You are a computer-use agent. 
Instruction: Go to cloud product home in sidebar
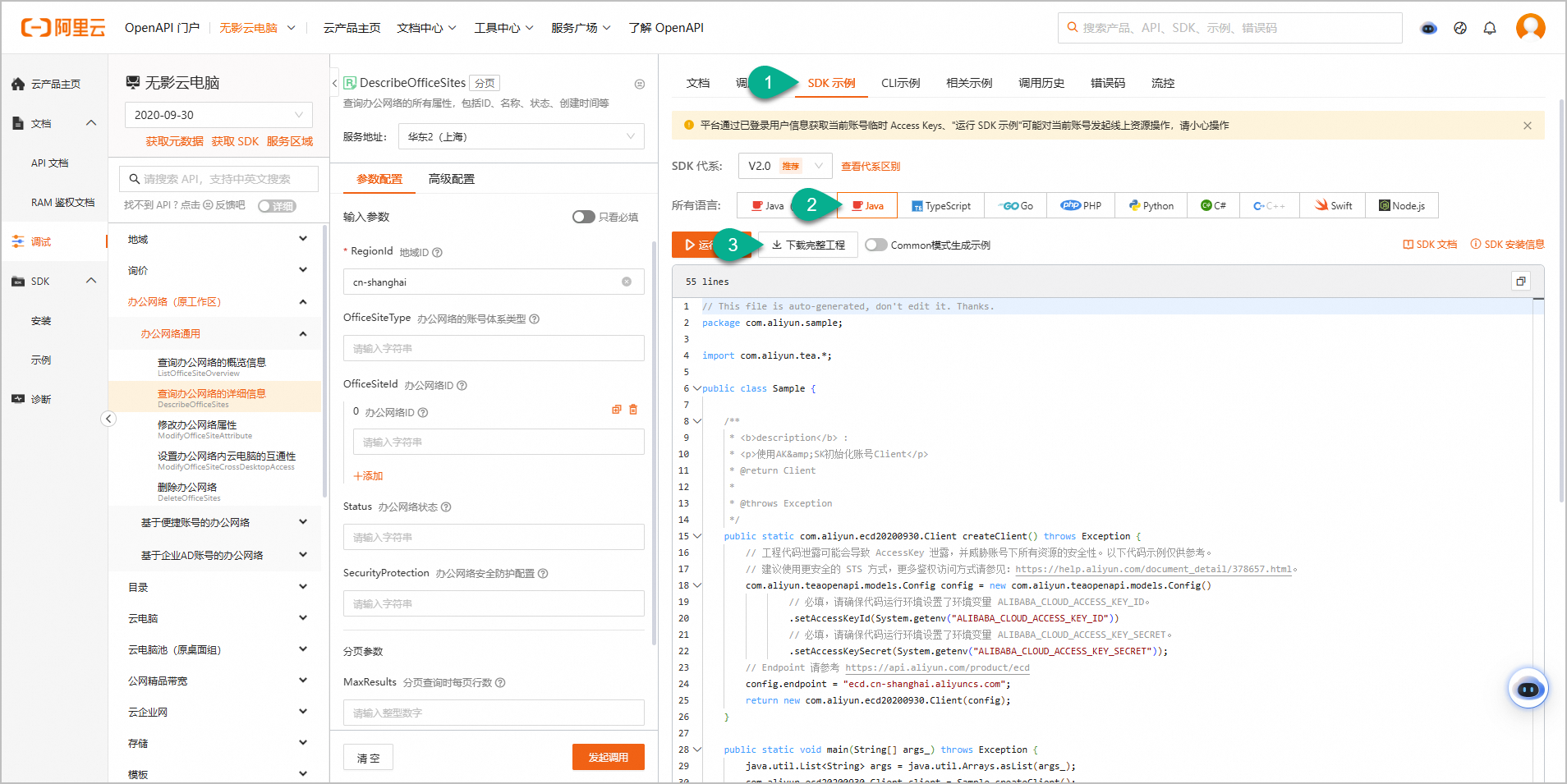[x=46, y=84]
